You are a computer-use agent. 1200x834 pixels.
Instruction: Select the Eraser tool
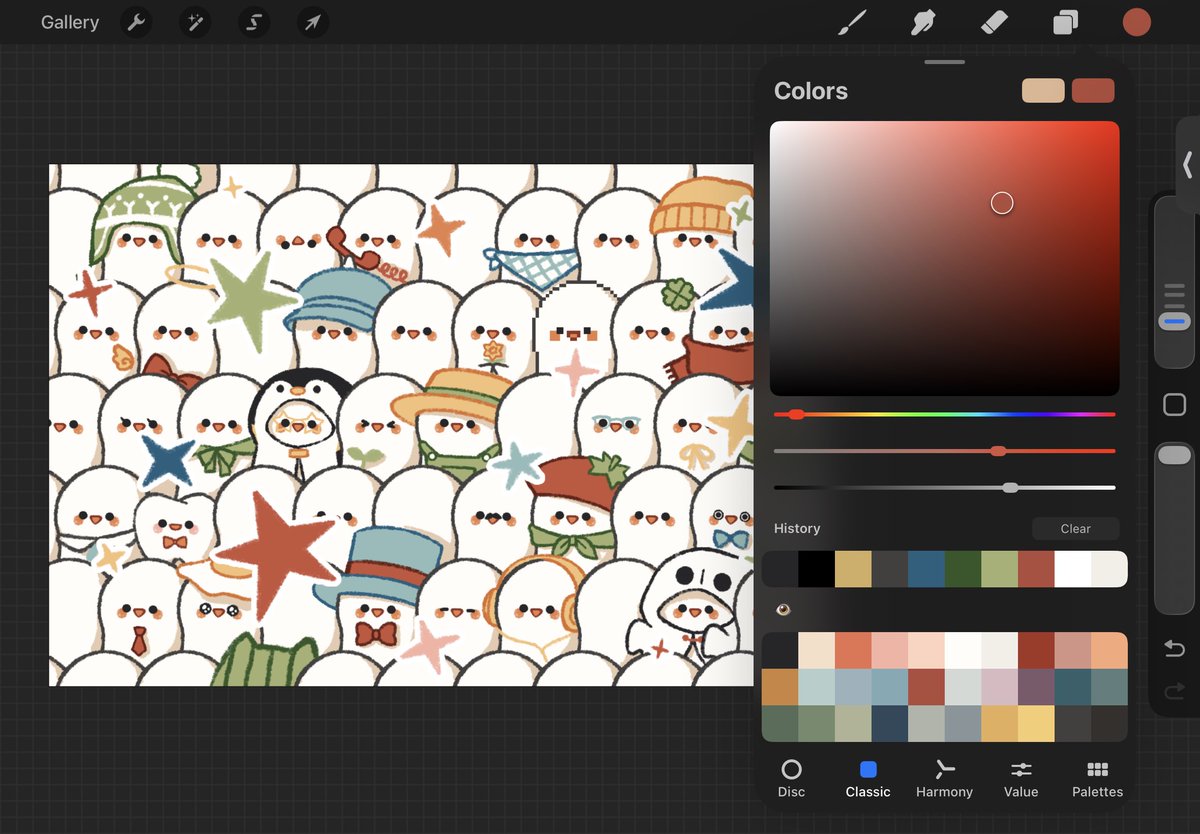[x=994, y=22]
